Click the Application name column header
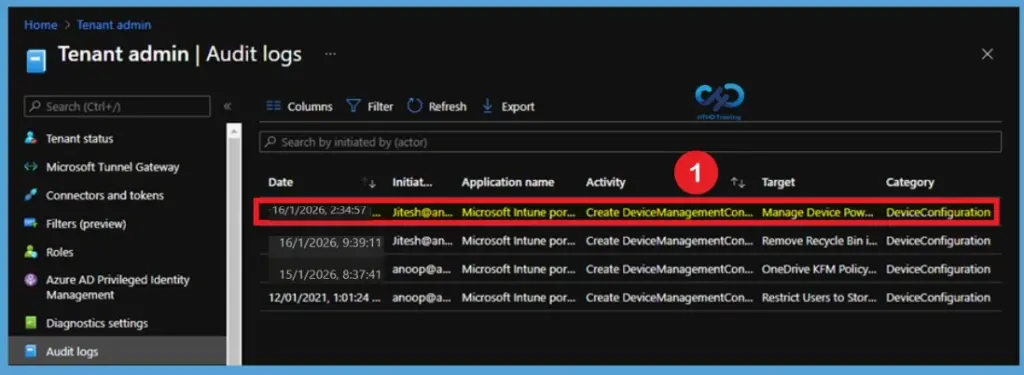The width and height of the screenshot is (1024, 375). 507,183
